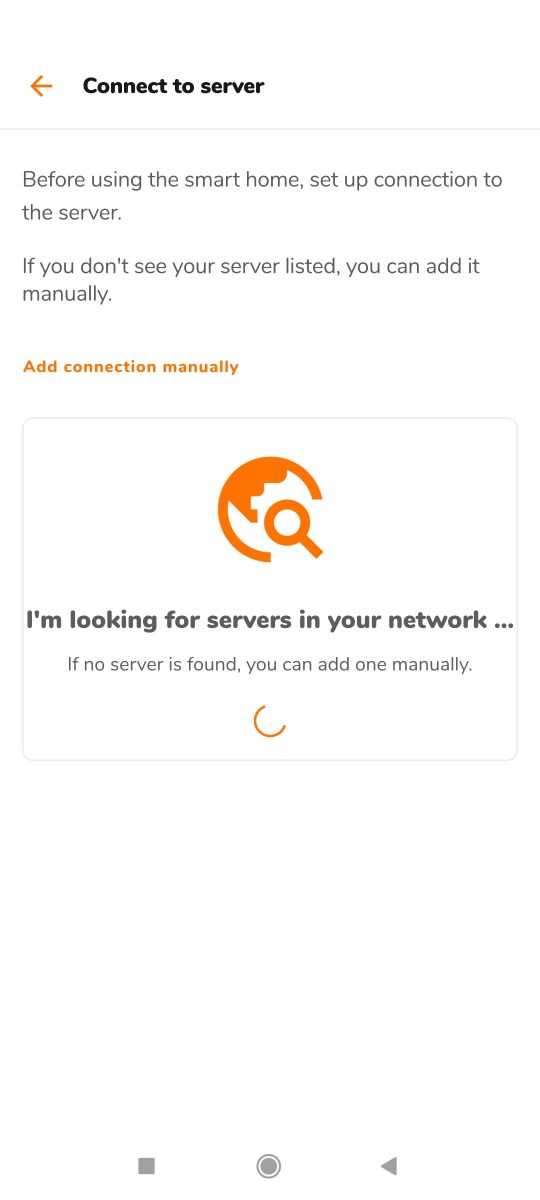Tap the 'If you don't see your server listed' text

coord(251,280)
